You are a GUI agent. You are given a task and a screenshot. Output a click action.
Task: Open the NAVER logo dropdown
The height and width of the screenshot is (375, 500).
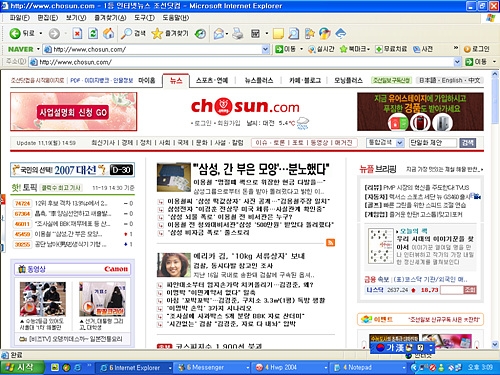[x=38, y=49]
